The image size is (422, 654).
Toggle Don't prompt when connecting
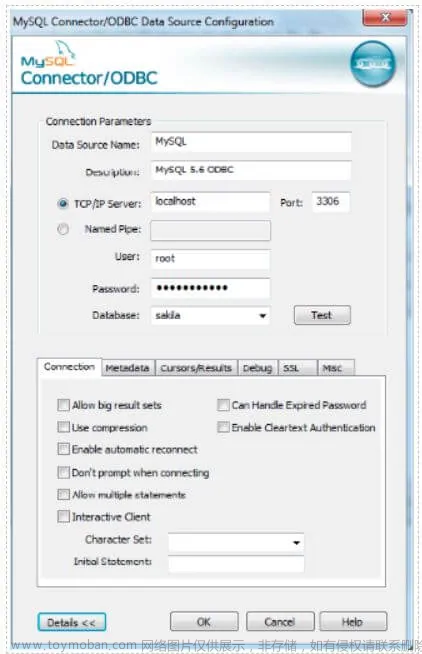coord(63,472)
